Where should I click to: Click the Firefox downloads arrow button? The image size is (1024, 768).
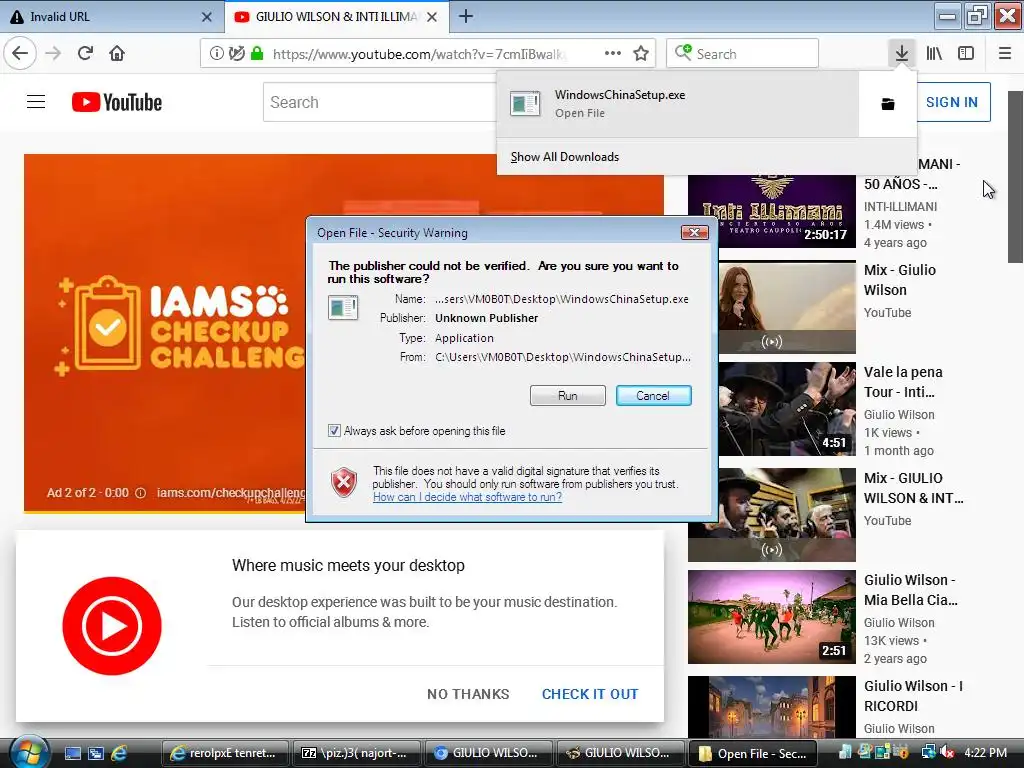(902, 53)
